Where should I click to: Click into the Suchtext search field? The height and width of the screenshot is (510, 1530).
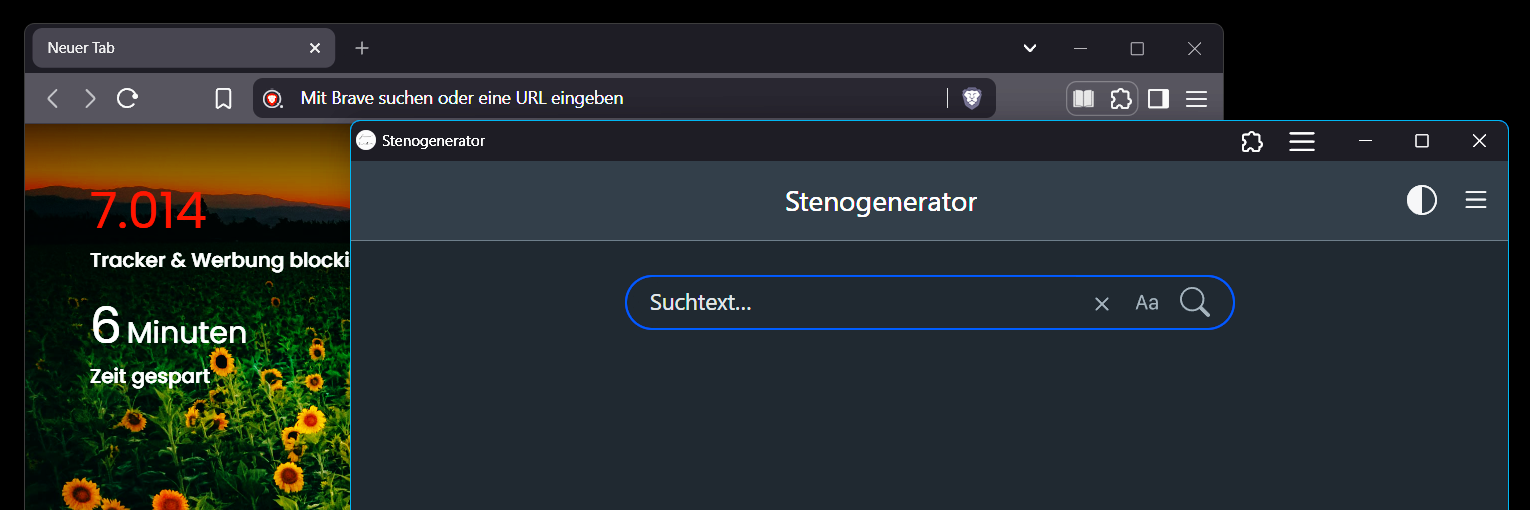click(860, 302)
